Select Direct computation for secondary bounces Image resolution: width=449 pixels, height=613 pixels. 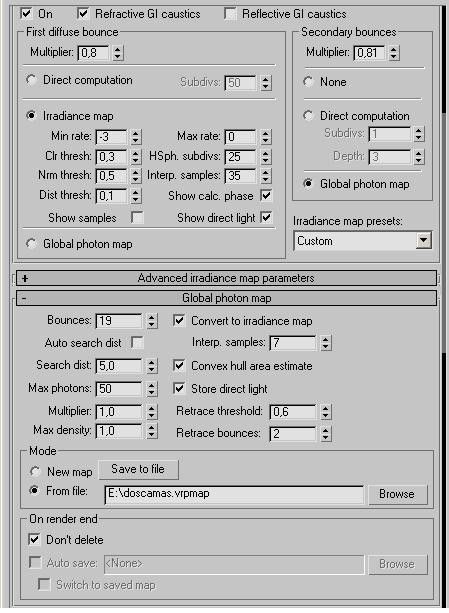click(x=308, y=116)
